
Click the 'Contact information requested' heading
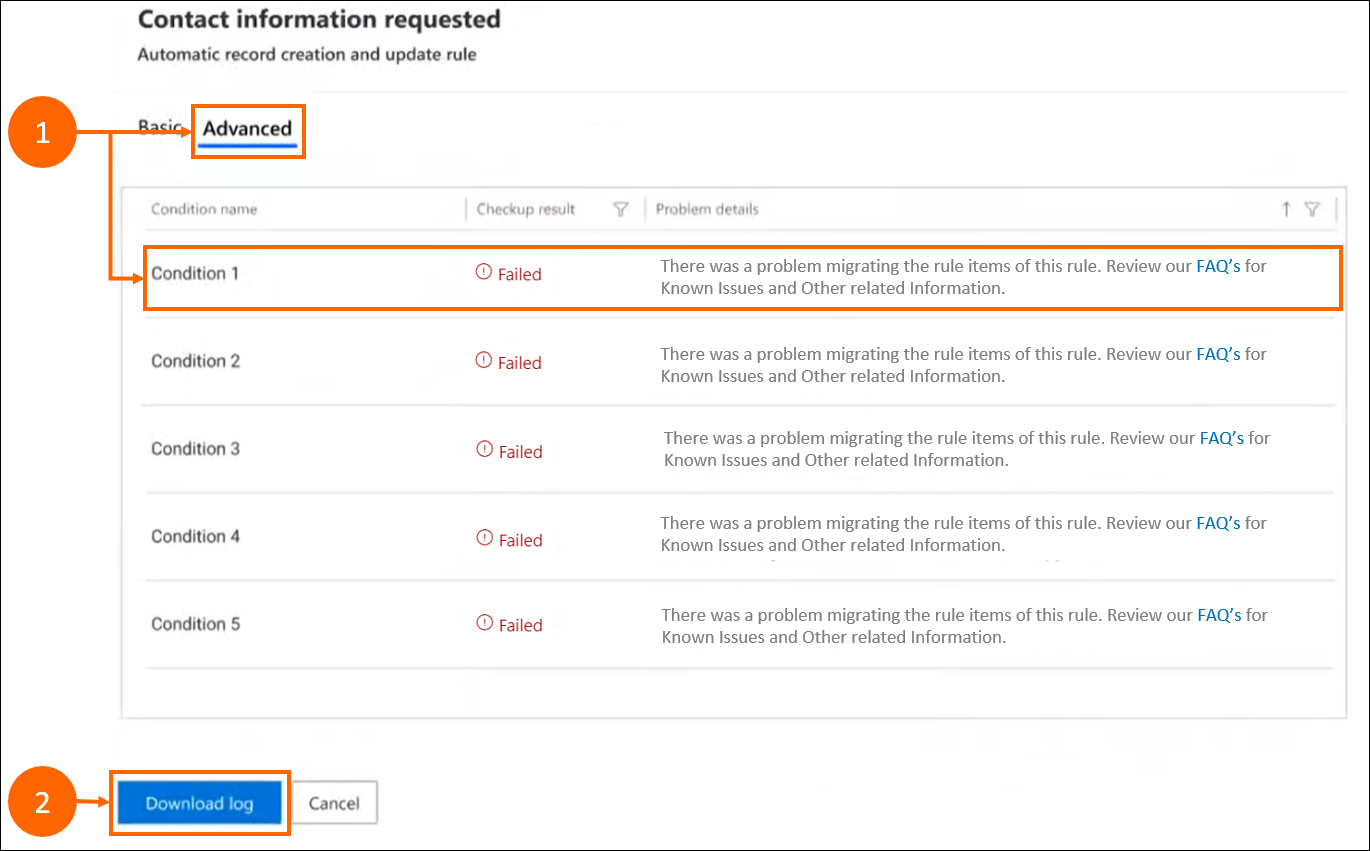319,19
